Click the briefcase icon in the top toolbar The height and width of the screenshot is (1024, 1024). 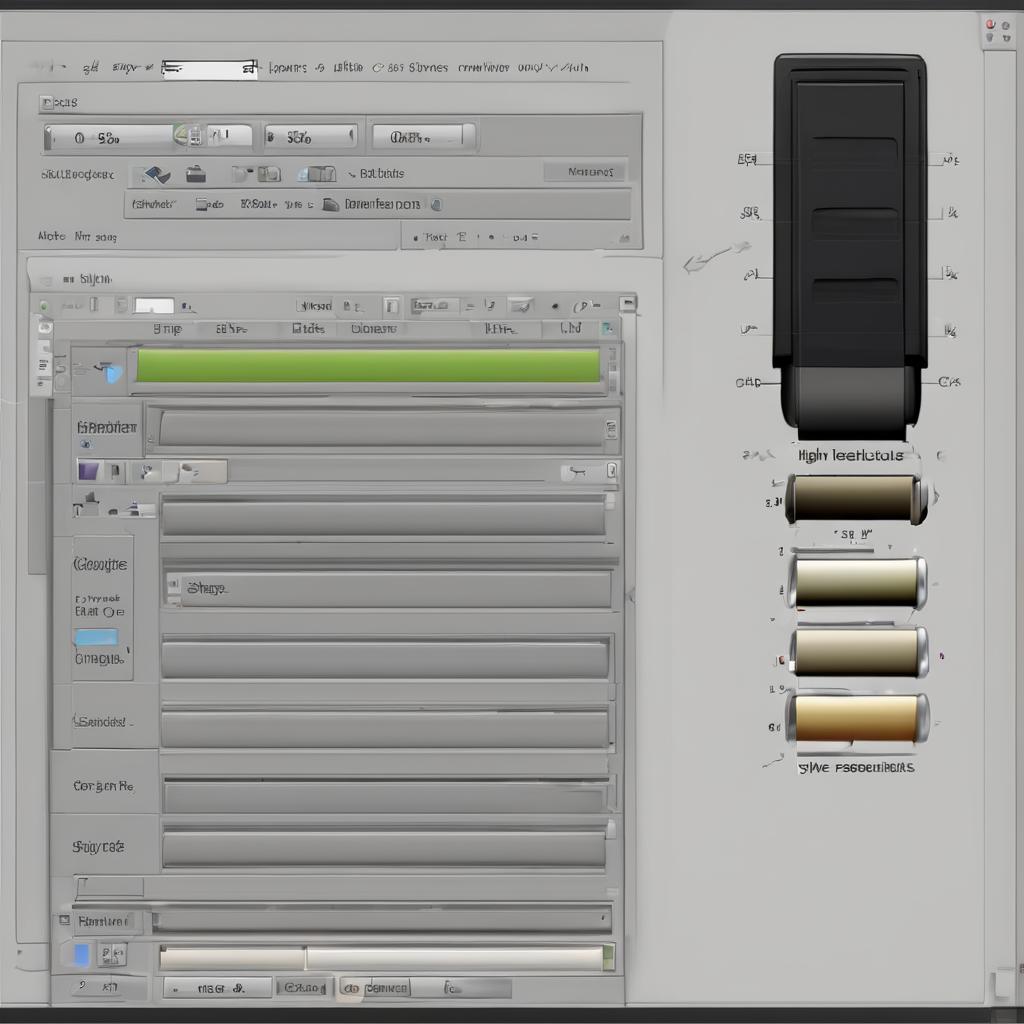click(x=196, y=174)
